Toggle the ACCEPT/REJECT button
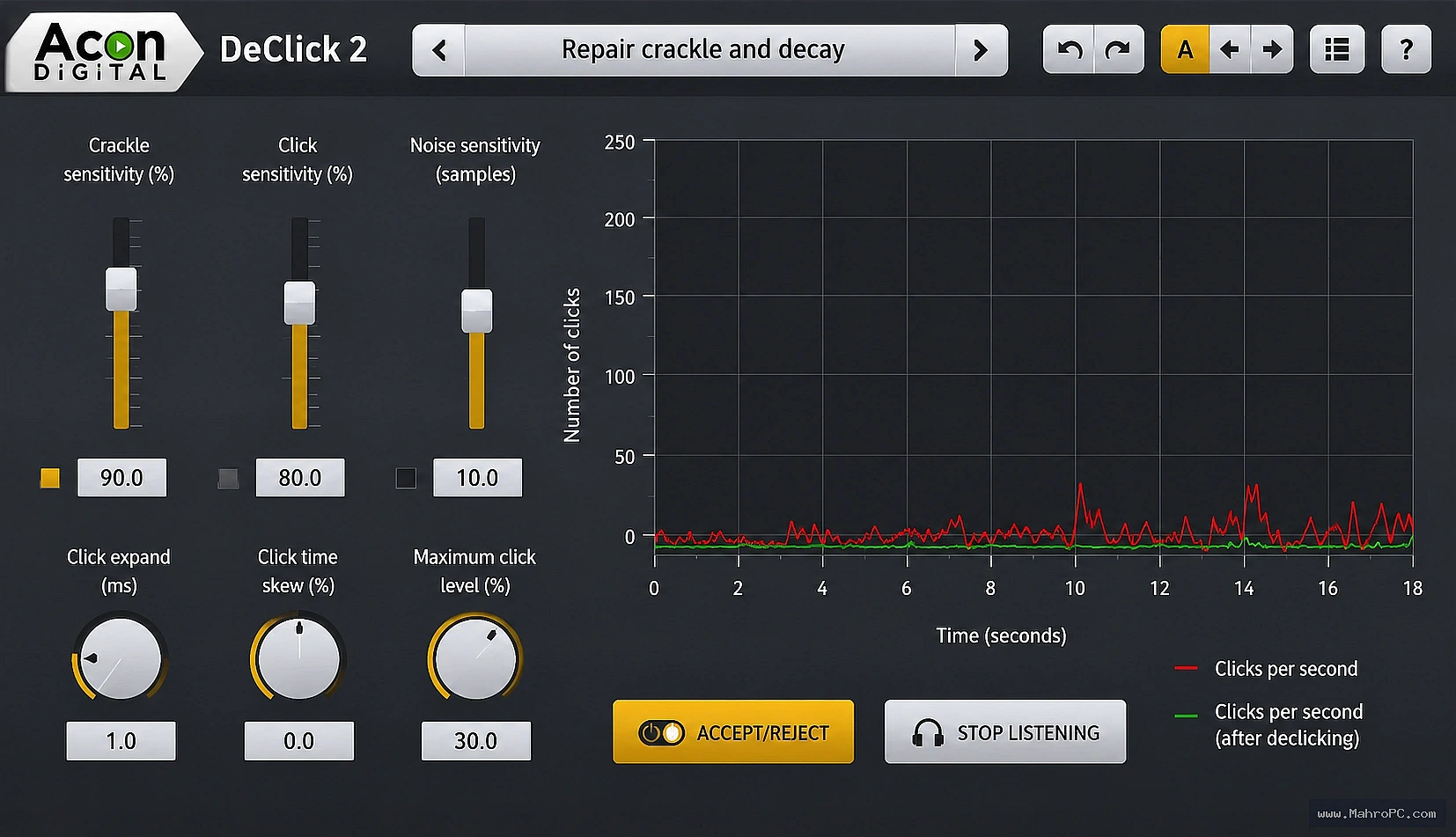Screen dimensions: 1456x837 [733, 732]
